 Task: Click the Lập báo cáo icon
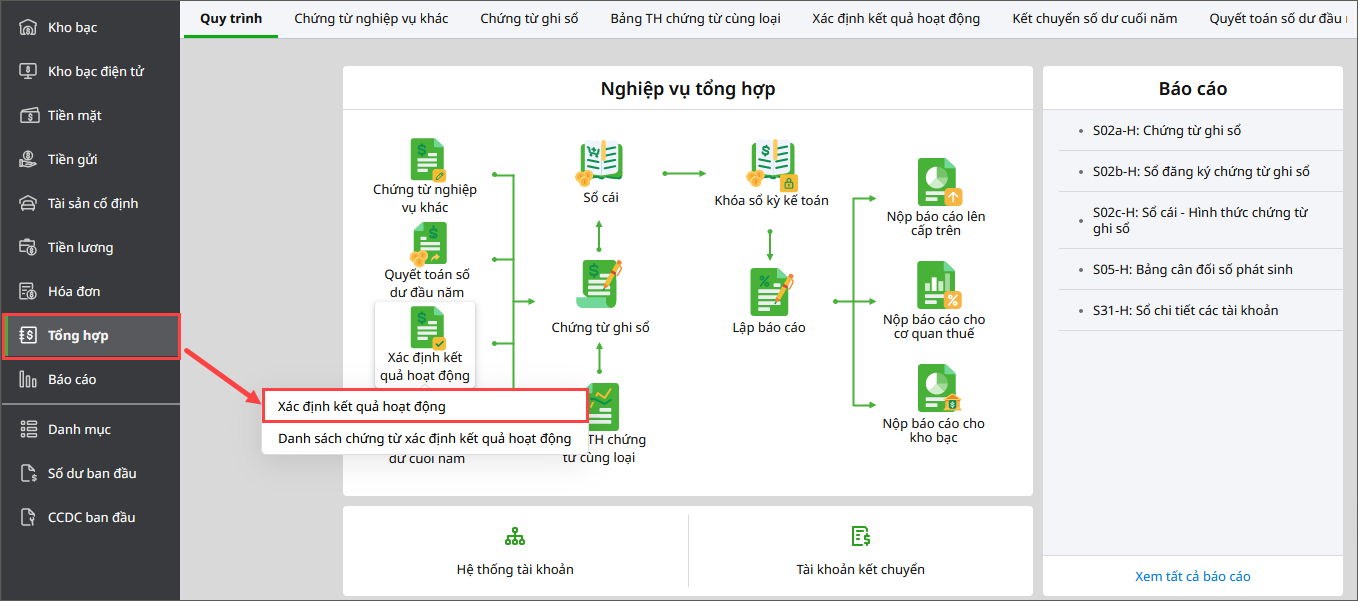coord(771,292)
